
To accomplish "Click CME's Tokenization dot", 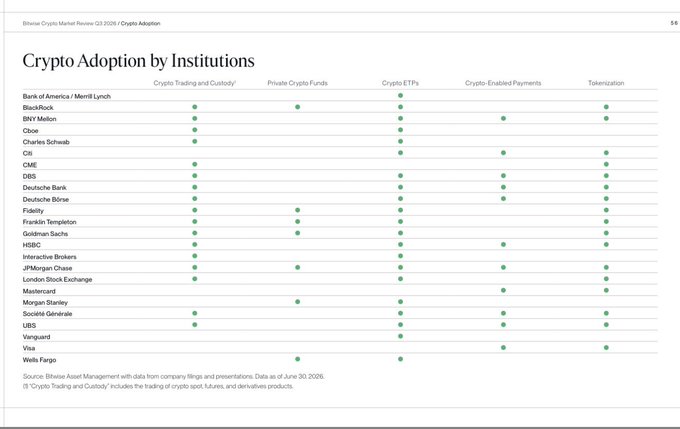I will pyautogui.click(x=606, y=164).
